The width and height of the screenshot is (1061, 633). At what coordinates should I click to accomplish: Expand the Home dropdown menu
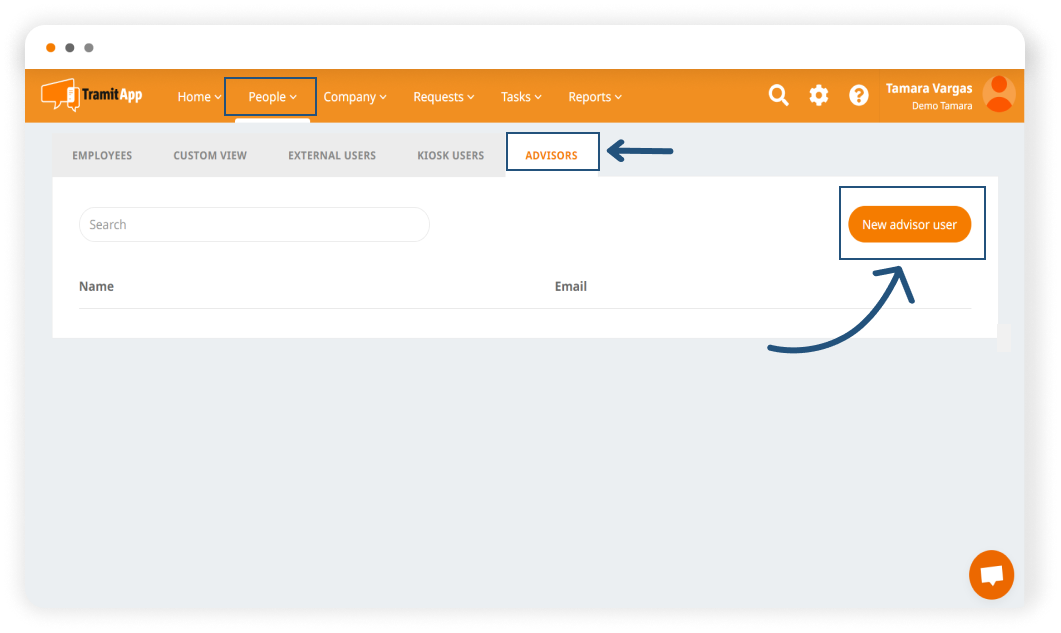[199, 97]
